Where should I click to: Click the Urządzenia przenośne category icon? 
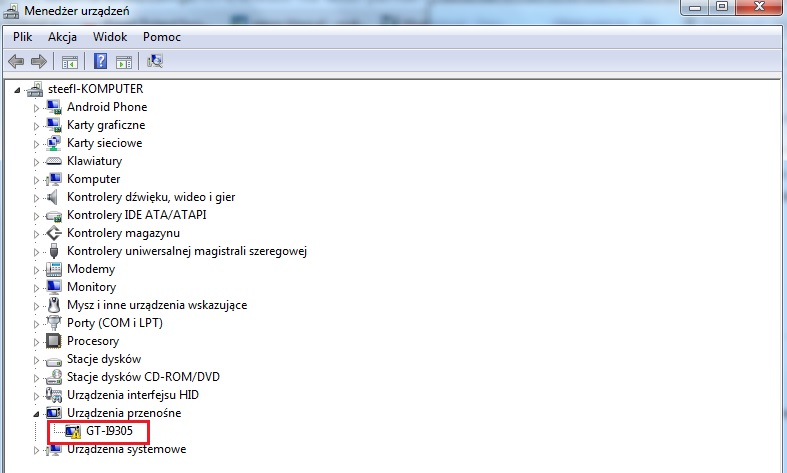pos(54,413)
